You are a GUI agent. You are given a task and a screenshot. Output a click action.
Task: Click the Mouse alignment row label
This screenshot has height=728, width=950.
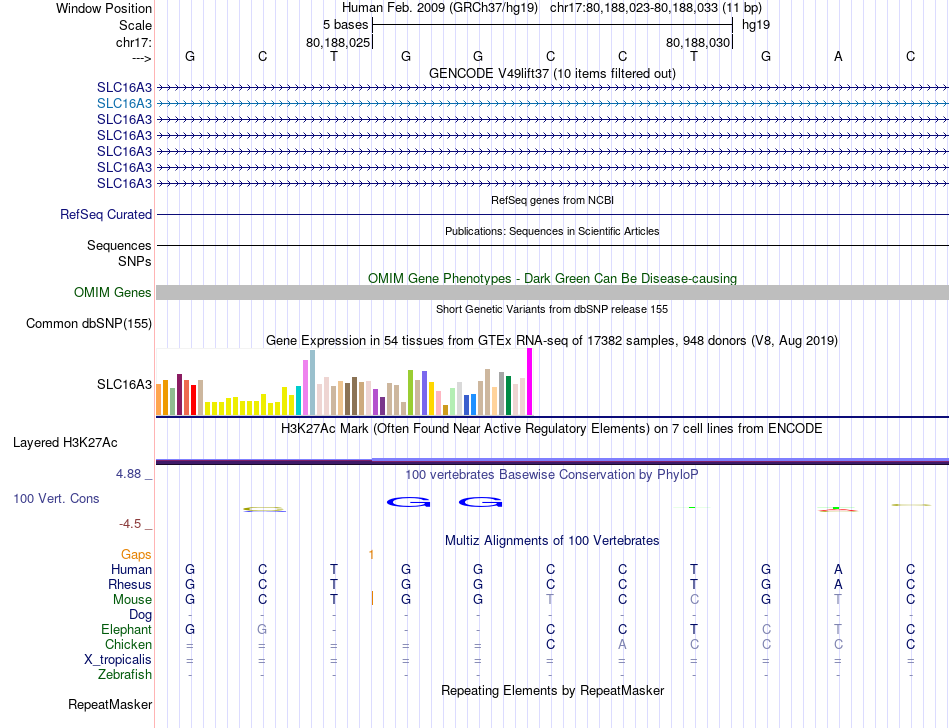[132, 600]
